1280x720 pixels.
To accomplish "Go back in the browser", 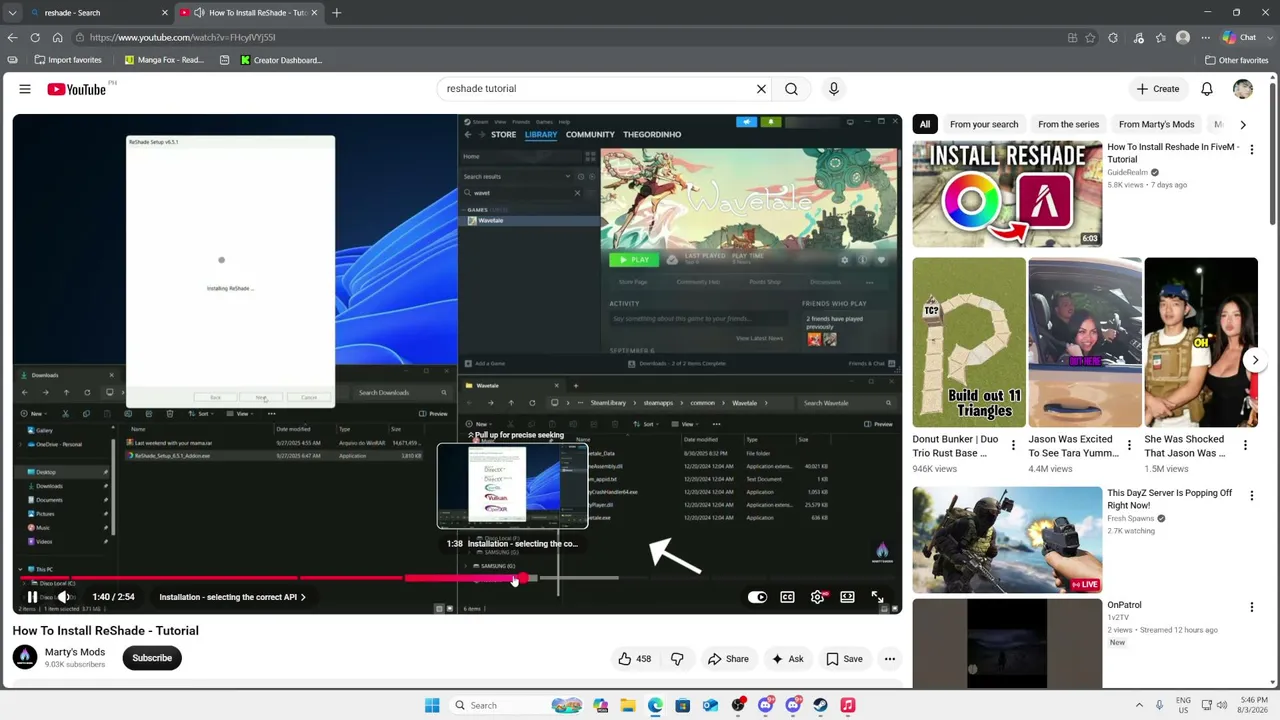I will pos(12,38).
